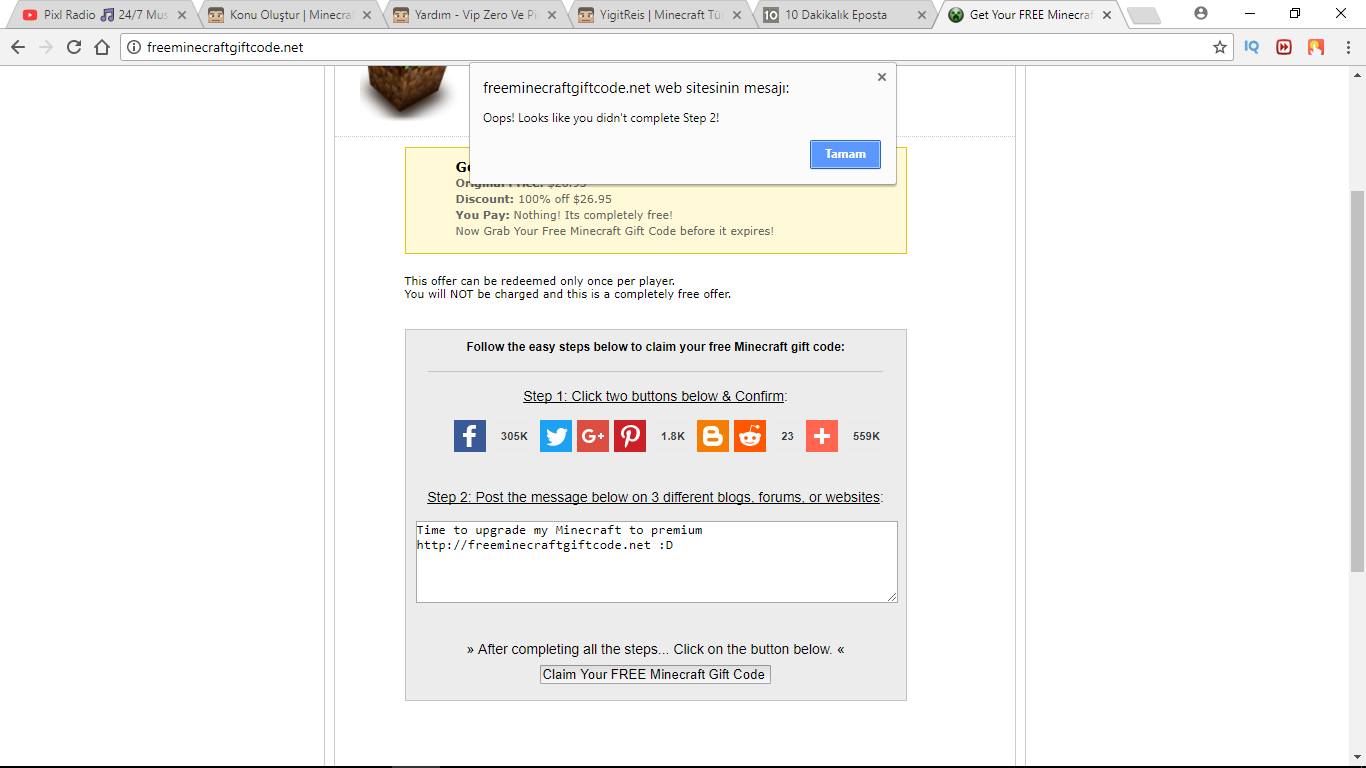
Task: Click the Twitter share icon
Action: coord(556,436)
